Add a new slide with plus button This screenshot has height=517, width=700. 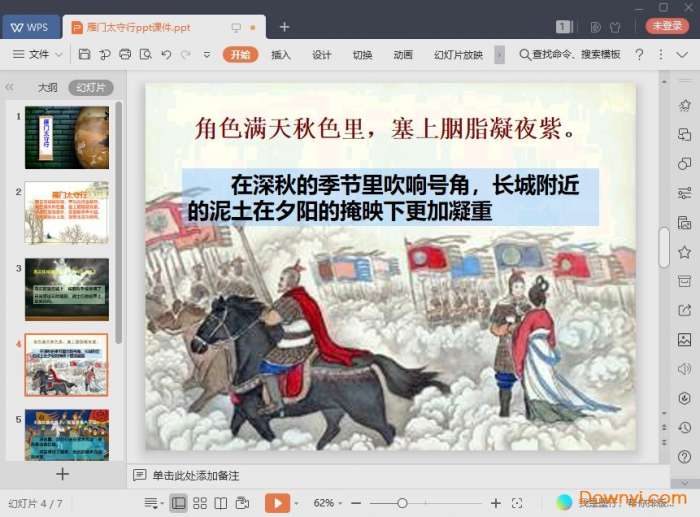tap(62, 474)
